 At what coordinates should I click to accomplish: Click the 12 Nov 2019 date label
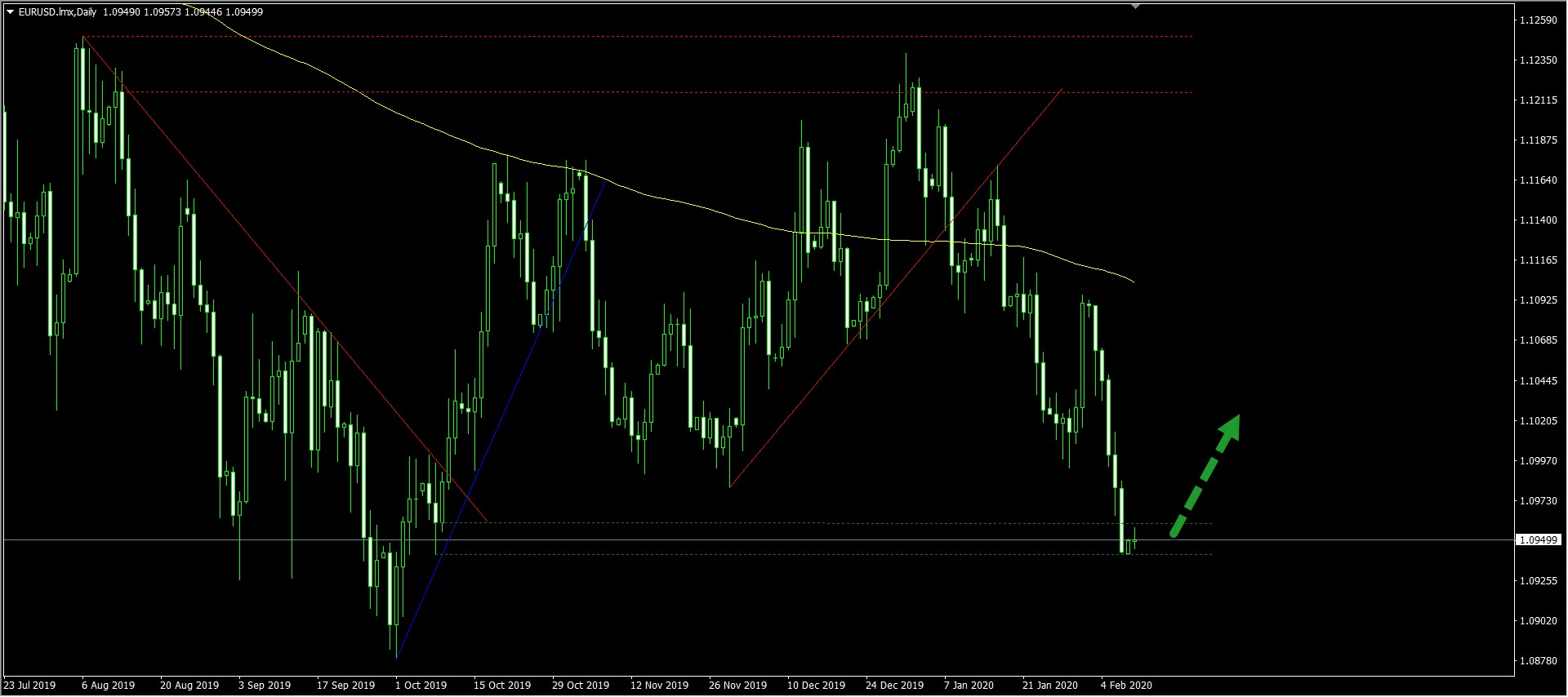click(x=659, y=686)
